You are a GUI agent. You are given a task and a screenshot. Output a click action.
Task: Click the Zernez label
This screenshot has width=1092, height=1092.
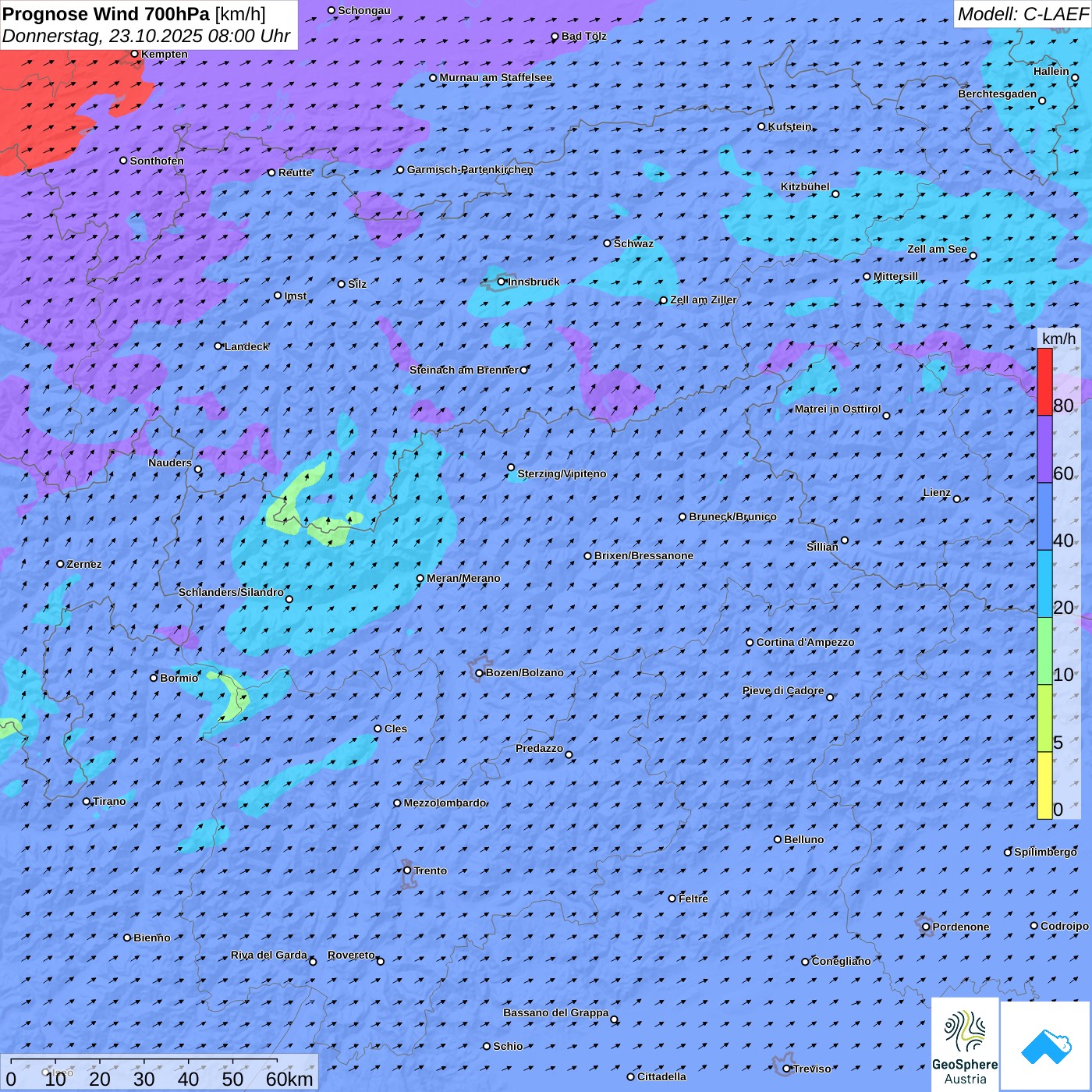(x=83, y=564)
